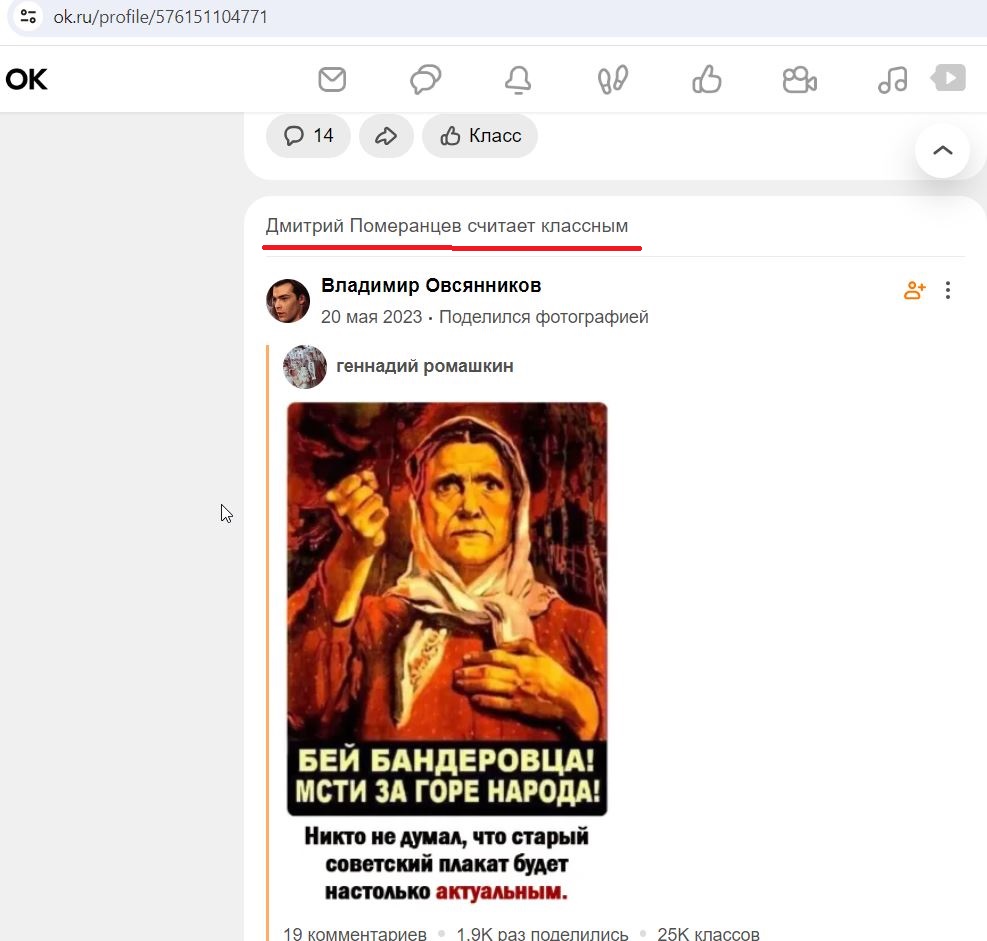Image resolution: width=987 pixels, height=941 pixels.
Task: Open the guests footprints icon
Action: 612,80
